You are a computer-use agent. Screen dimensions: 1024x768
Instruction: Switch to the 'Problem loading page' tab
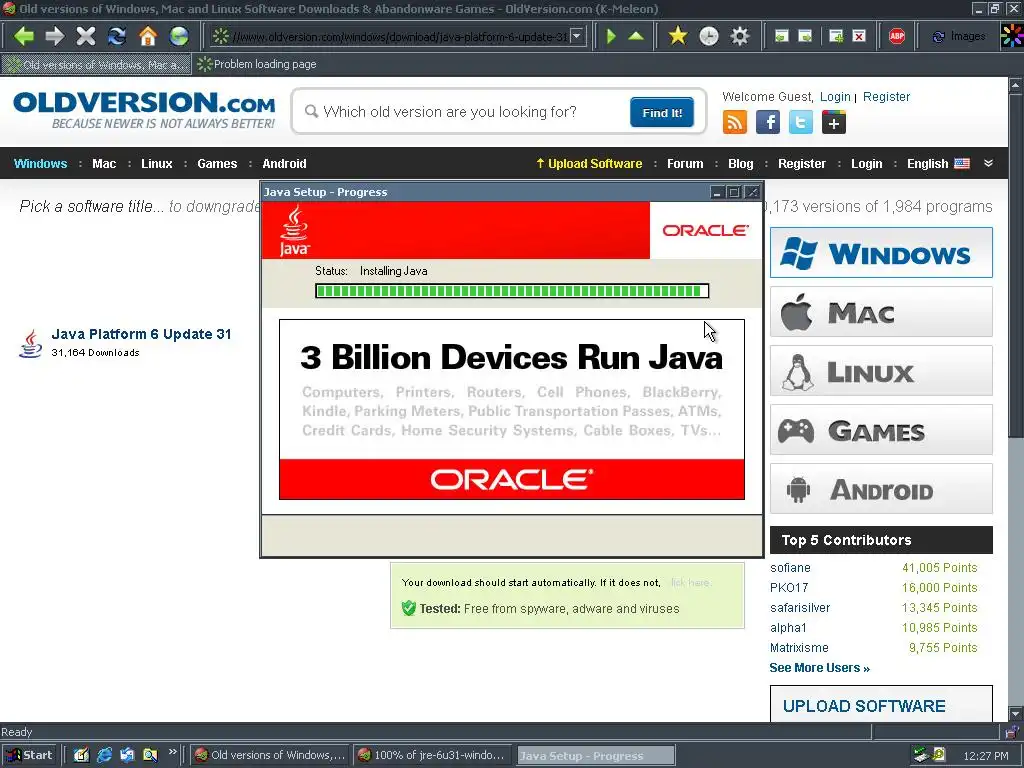[x=257, y=64]
